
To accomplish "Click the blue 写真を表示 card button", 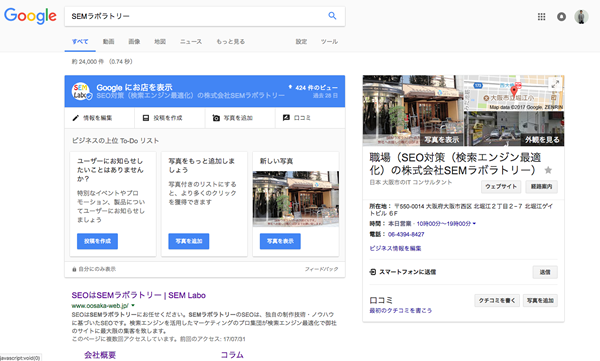I will [280, 241].
